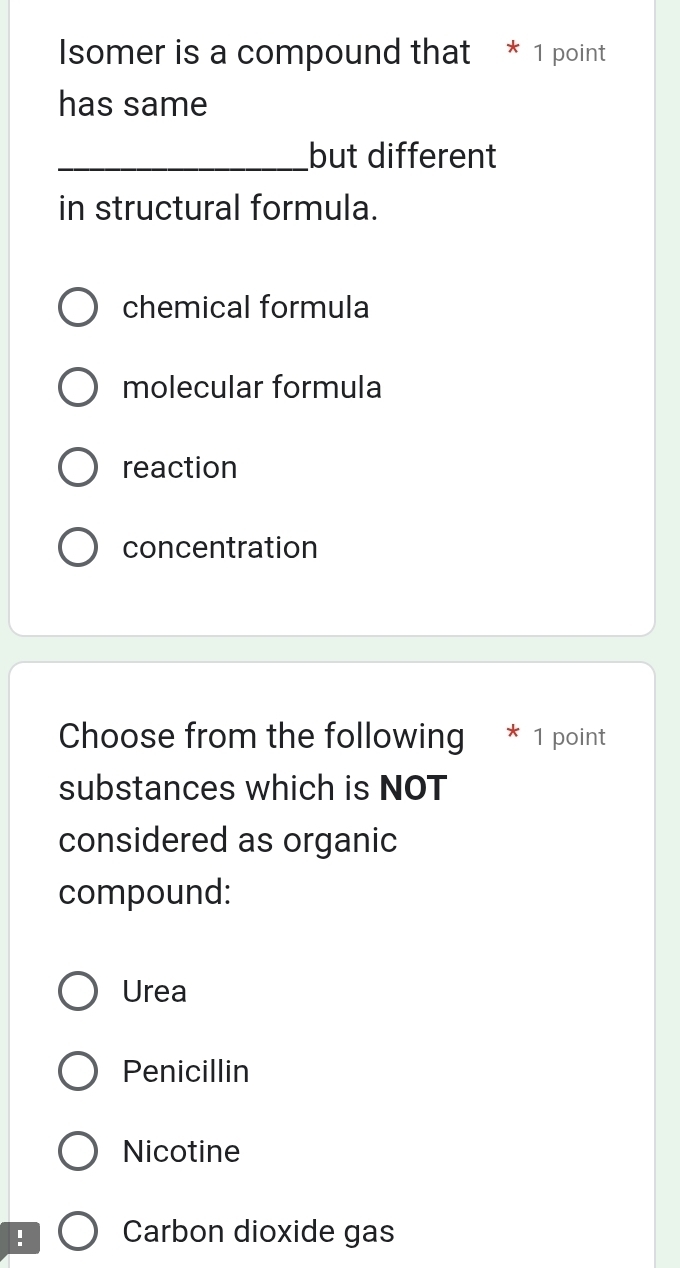Select the 'Carbon dioxide gas' radio circle
This screenshot has width=680, height=1268.
tap(78, 1232)
